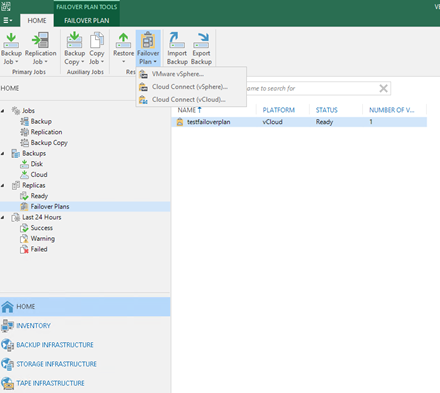Open the INVENTORY navigation view
Screen dimensions: 440x393
tap(85, 326)
